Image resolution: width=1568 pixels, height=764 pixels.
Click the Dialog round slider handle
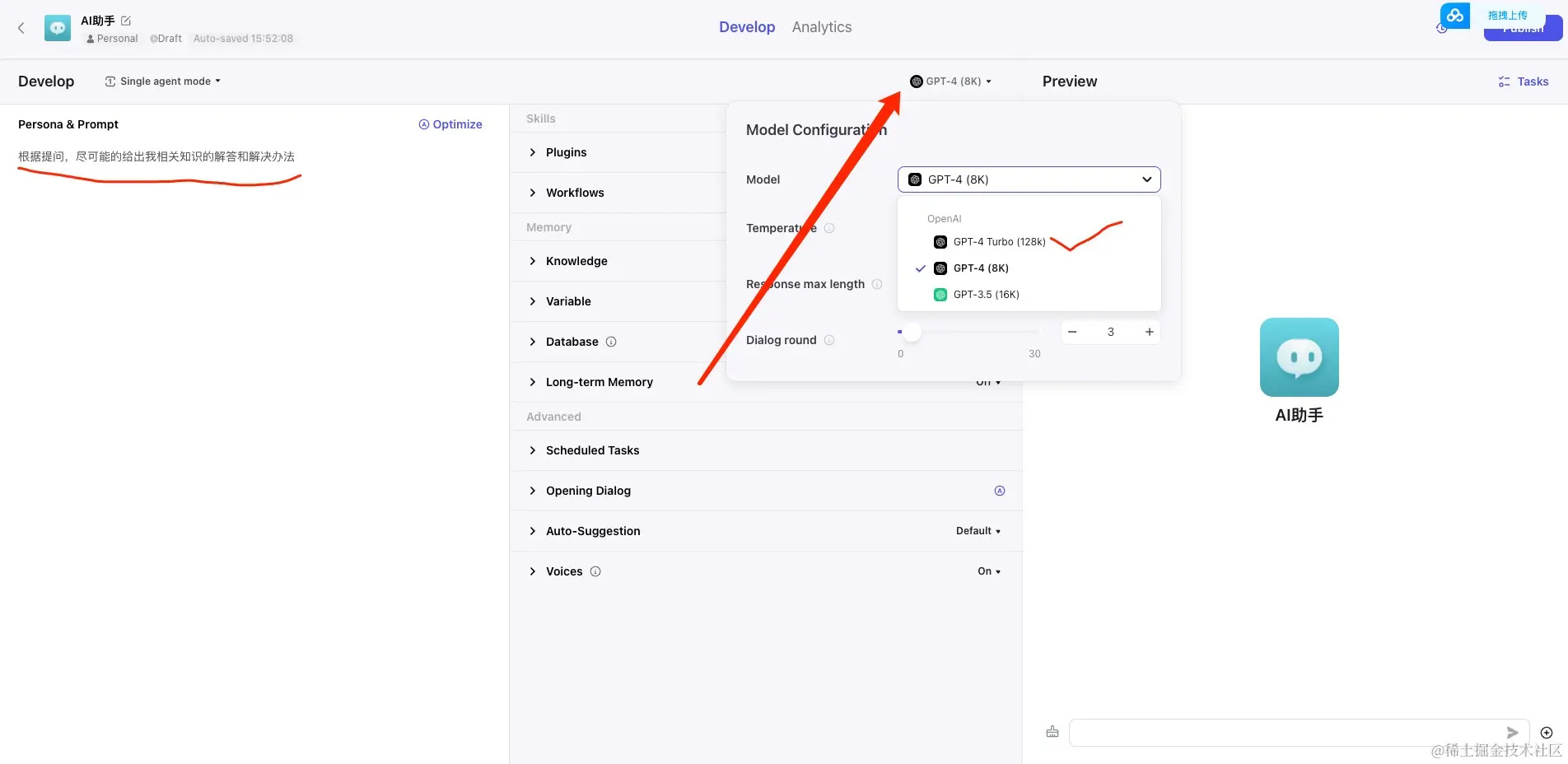click(x=912, y=332)
